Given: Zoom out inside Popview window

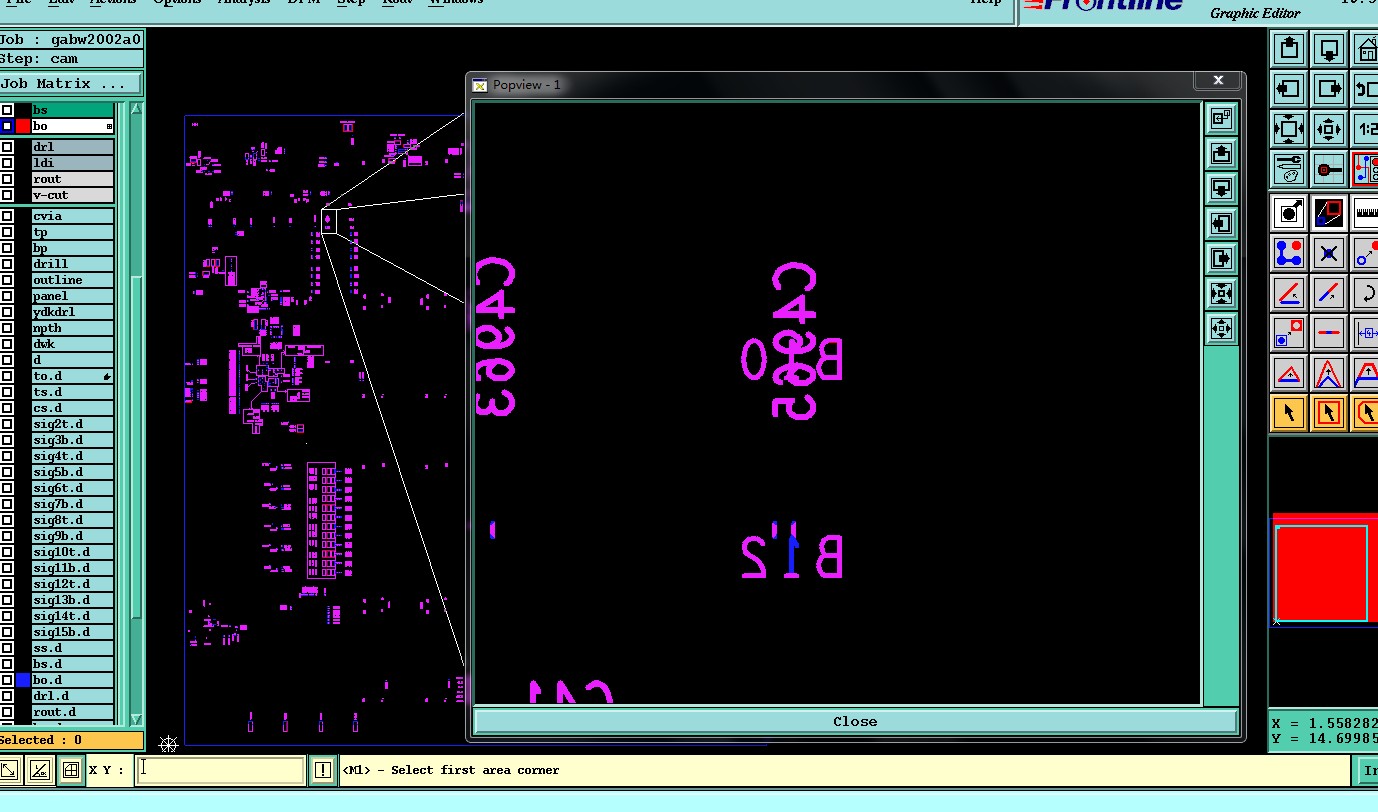Looking at the screenshot, I should point(1221,328).
